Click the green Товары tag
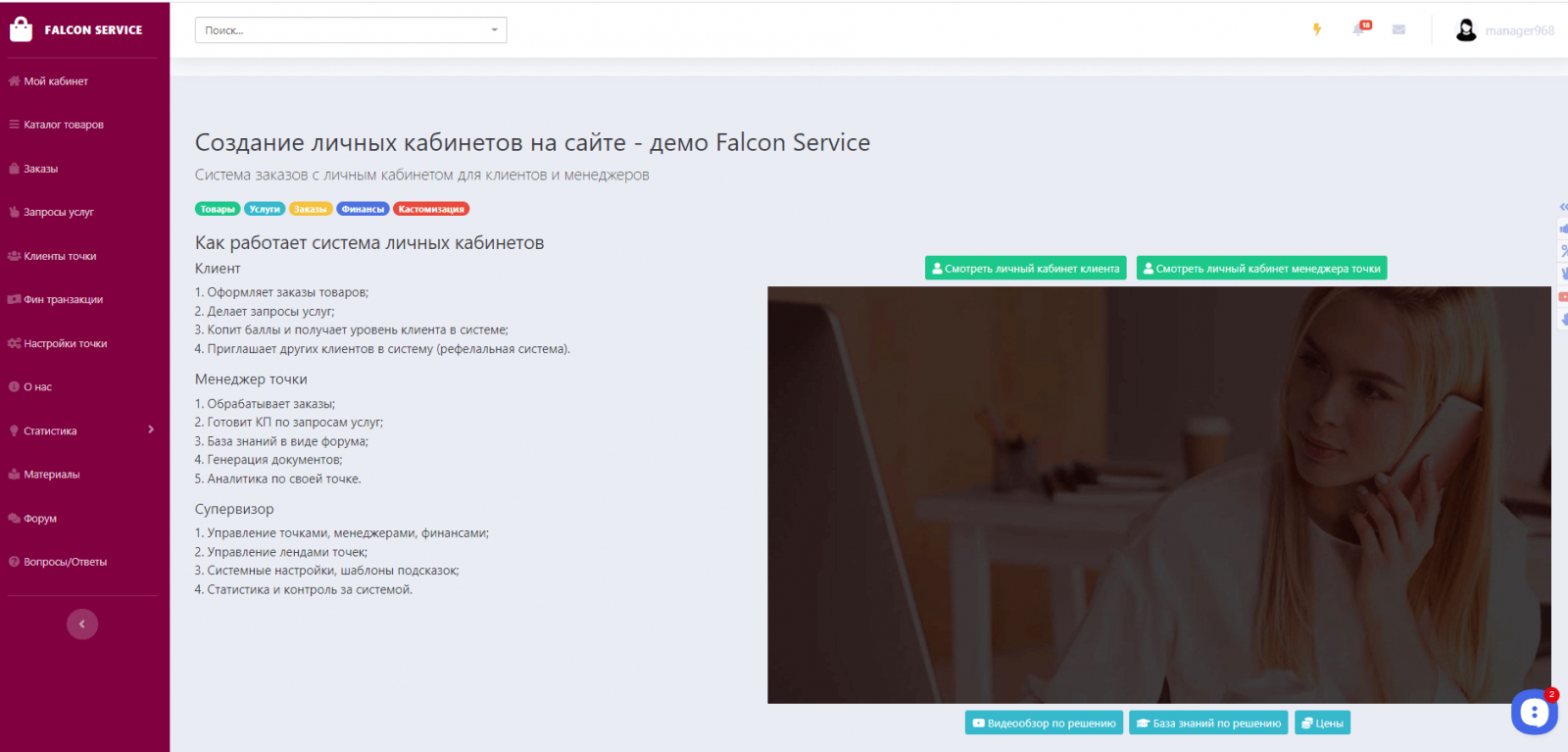Viewport: 1568px width, 752px height. point(218,209)
